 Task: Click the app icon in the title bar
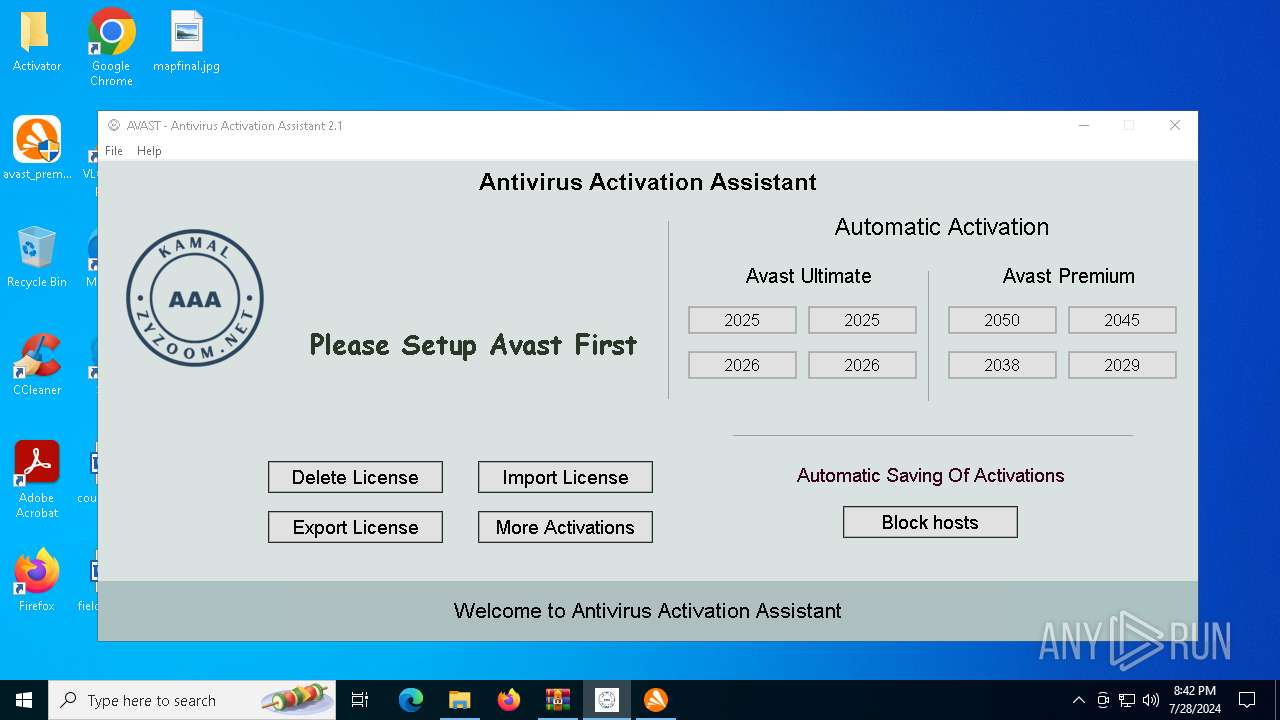tap(114, 126)
